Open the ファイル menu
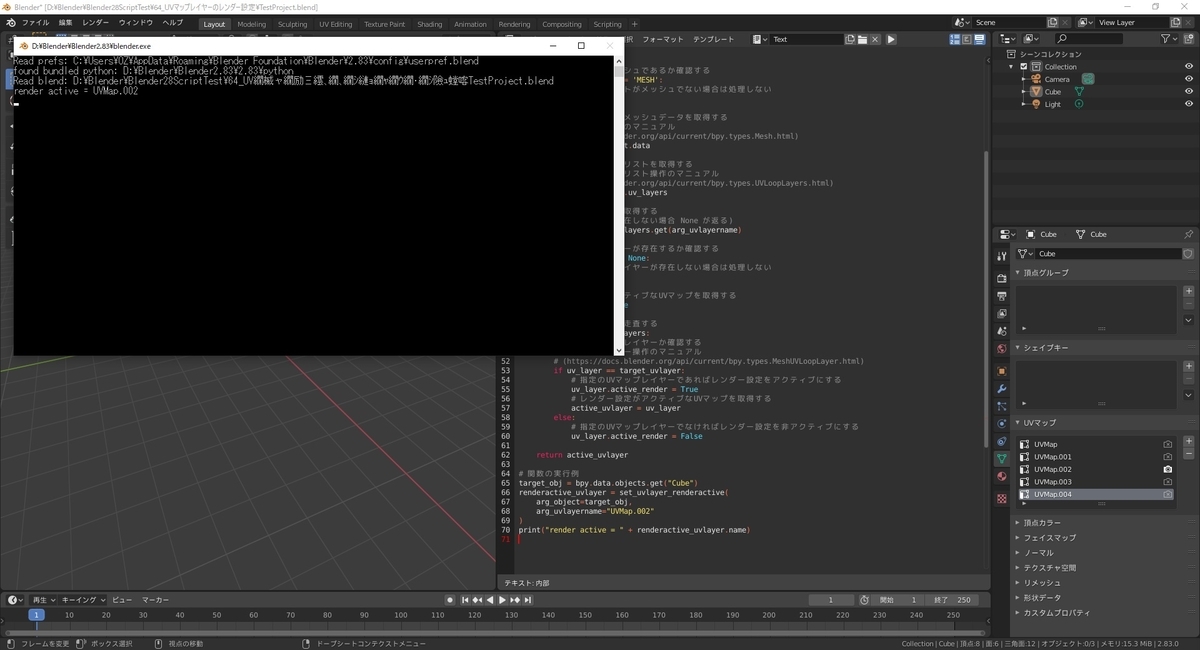Image resolution: width=1200 pixels, height=650 pixels. click(35, 22)
